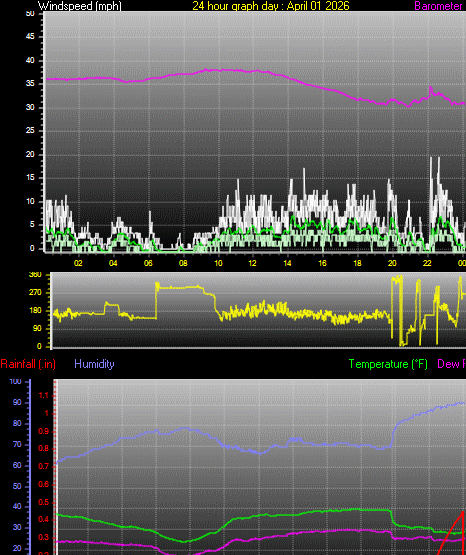This screenshot has height=555, width=466.
Task: Click the '0.6' rainfall axis value
Action: 44,484
